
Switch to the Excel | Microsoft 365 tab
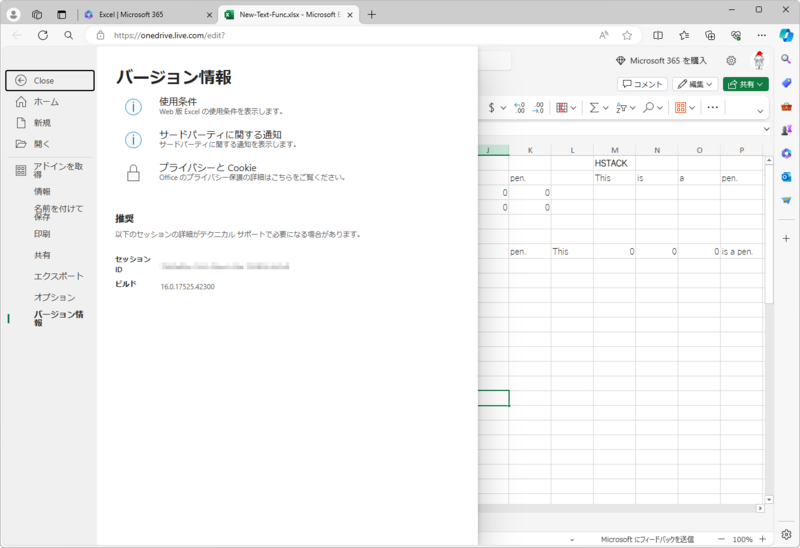(x=140, y=15)
